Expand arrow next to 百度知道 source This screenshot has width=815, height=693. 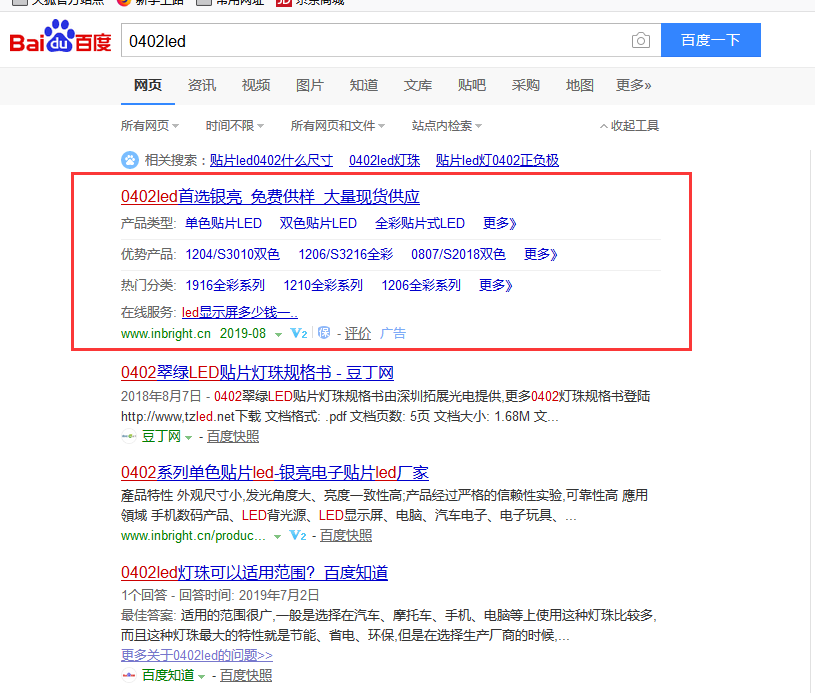coord(201,676)
